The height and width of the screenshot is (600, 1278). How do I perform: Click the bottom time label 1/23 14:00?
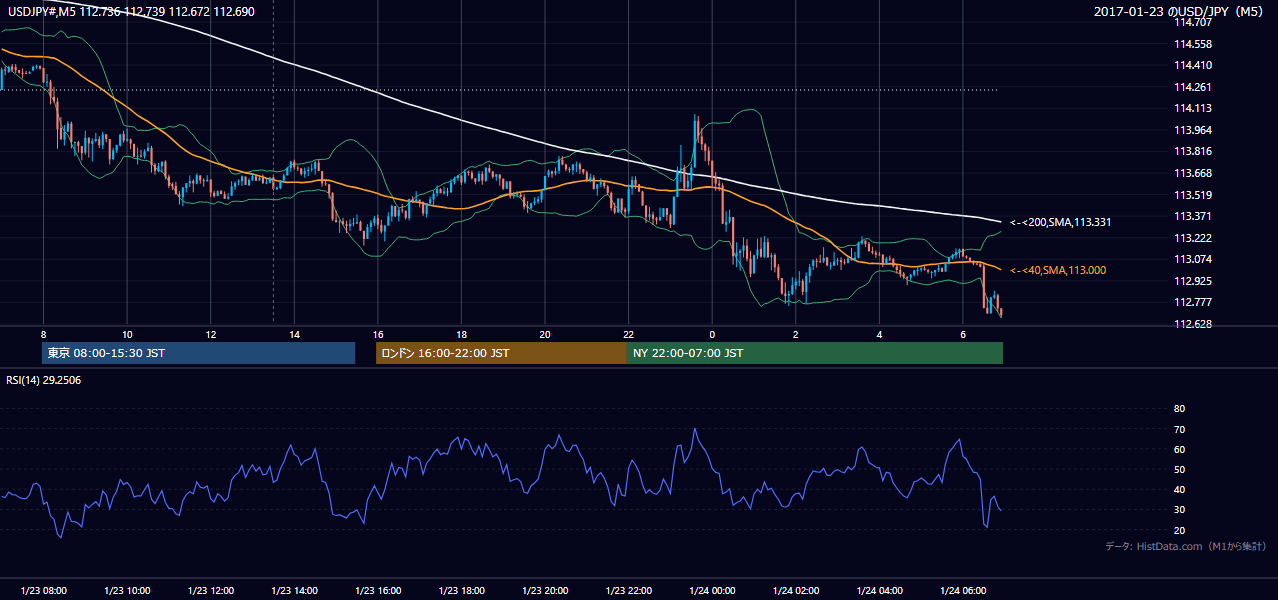[294, 591]
